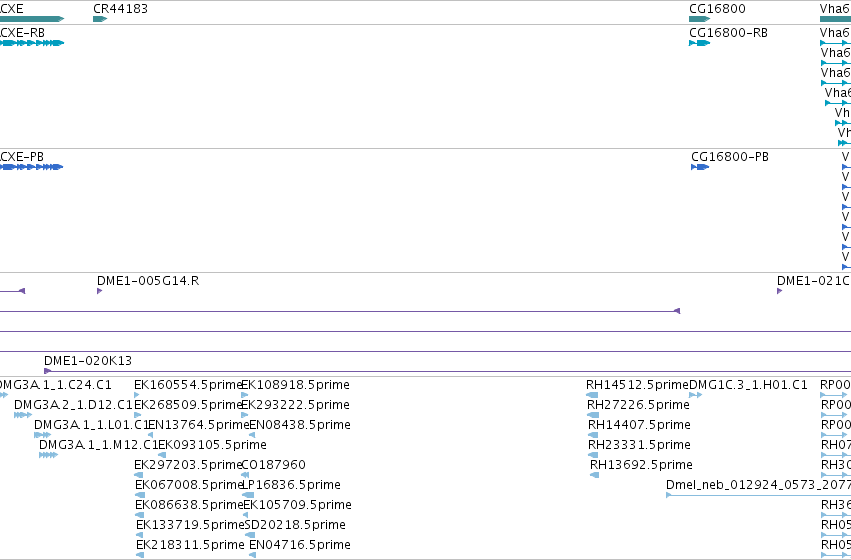Image resolution: width=851 pixels, height=560 pixels.
Task: Click the CG16800-PB protein label
Action: point(730,157)
